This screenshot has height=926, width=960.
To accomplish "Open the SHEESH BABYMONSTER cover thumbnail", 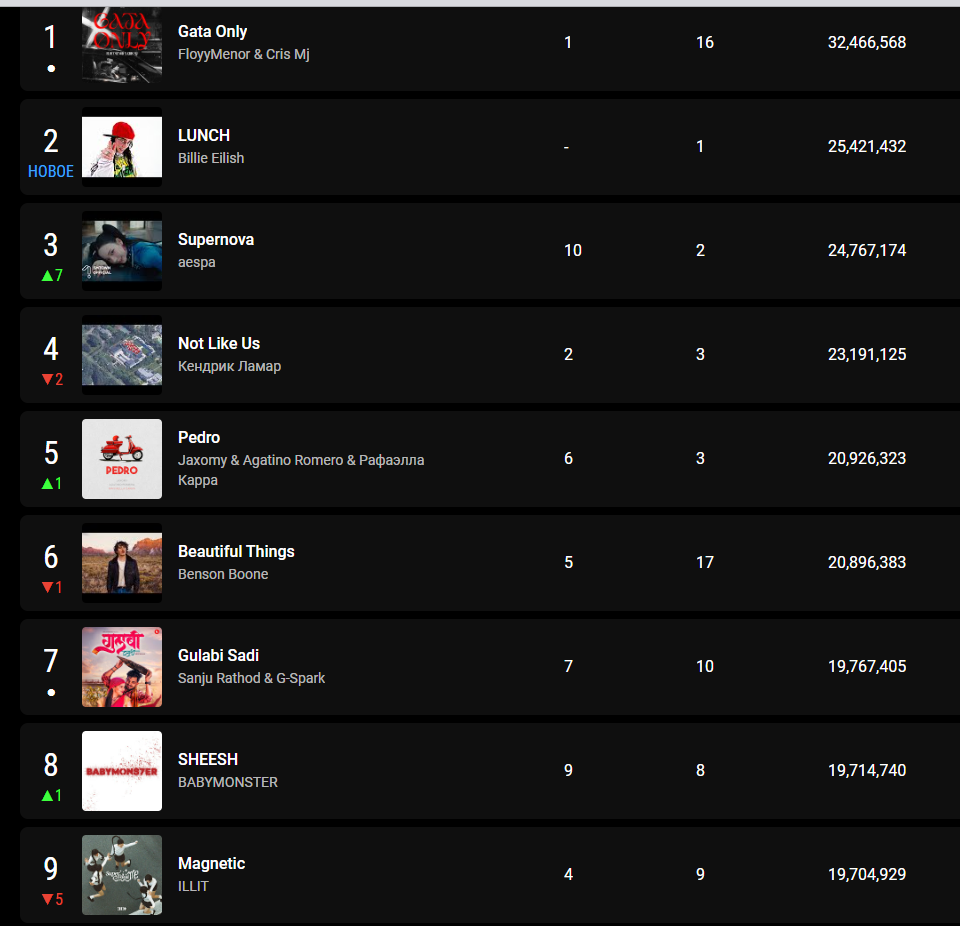I will pyautogui.click(x=122, y=771).
